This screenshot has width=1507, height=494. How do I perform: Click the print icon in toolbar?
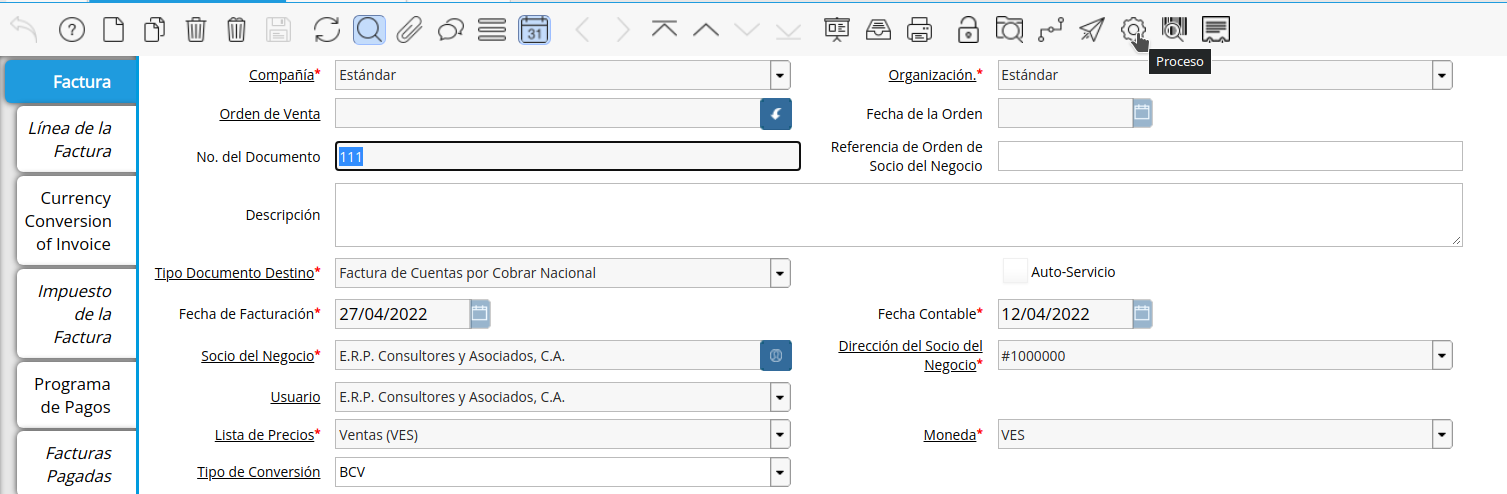pyautogui.click(x=920, y=30)
